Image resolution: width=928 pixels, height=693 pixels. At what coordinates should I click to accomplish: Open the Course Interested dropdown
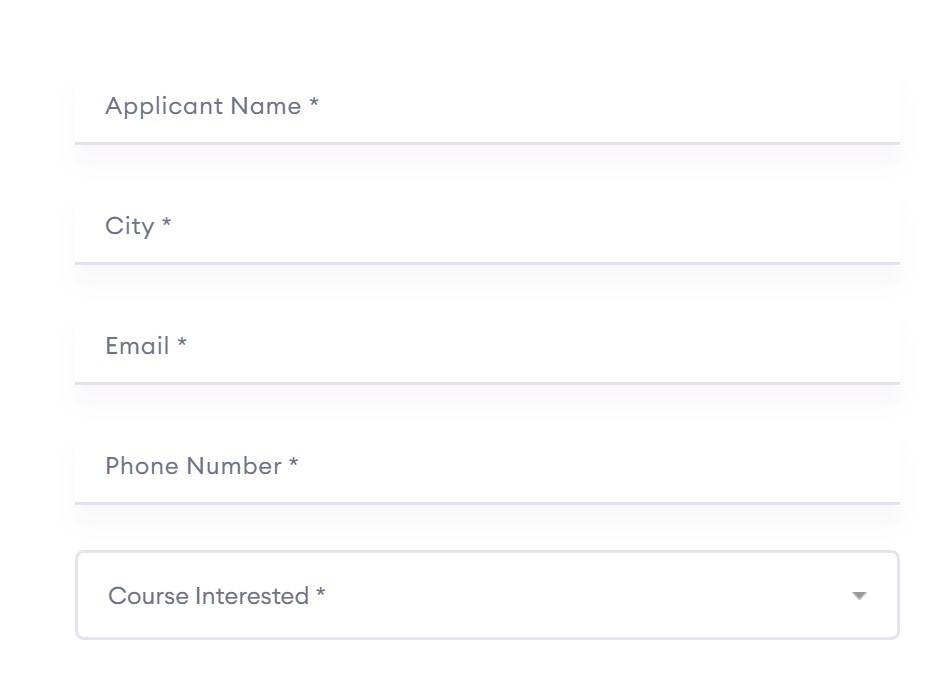click(x=487, y=595)
